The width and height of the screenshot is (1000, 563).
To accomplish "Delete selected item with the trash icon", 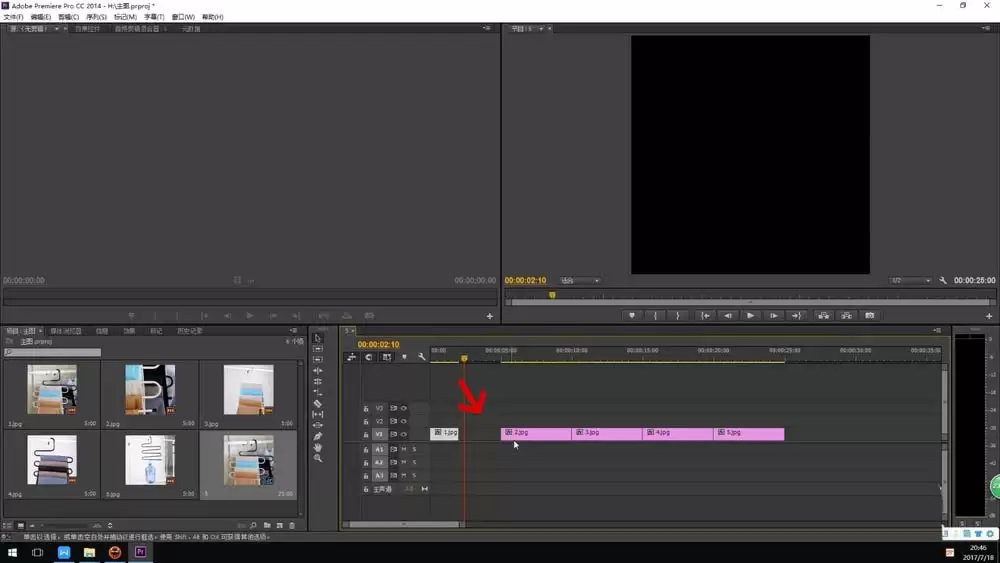I will [292, 525].
